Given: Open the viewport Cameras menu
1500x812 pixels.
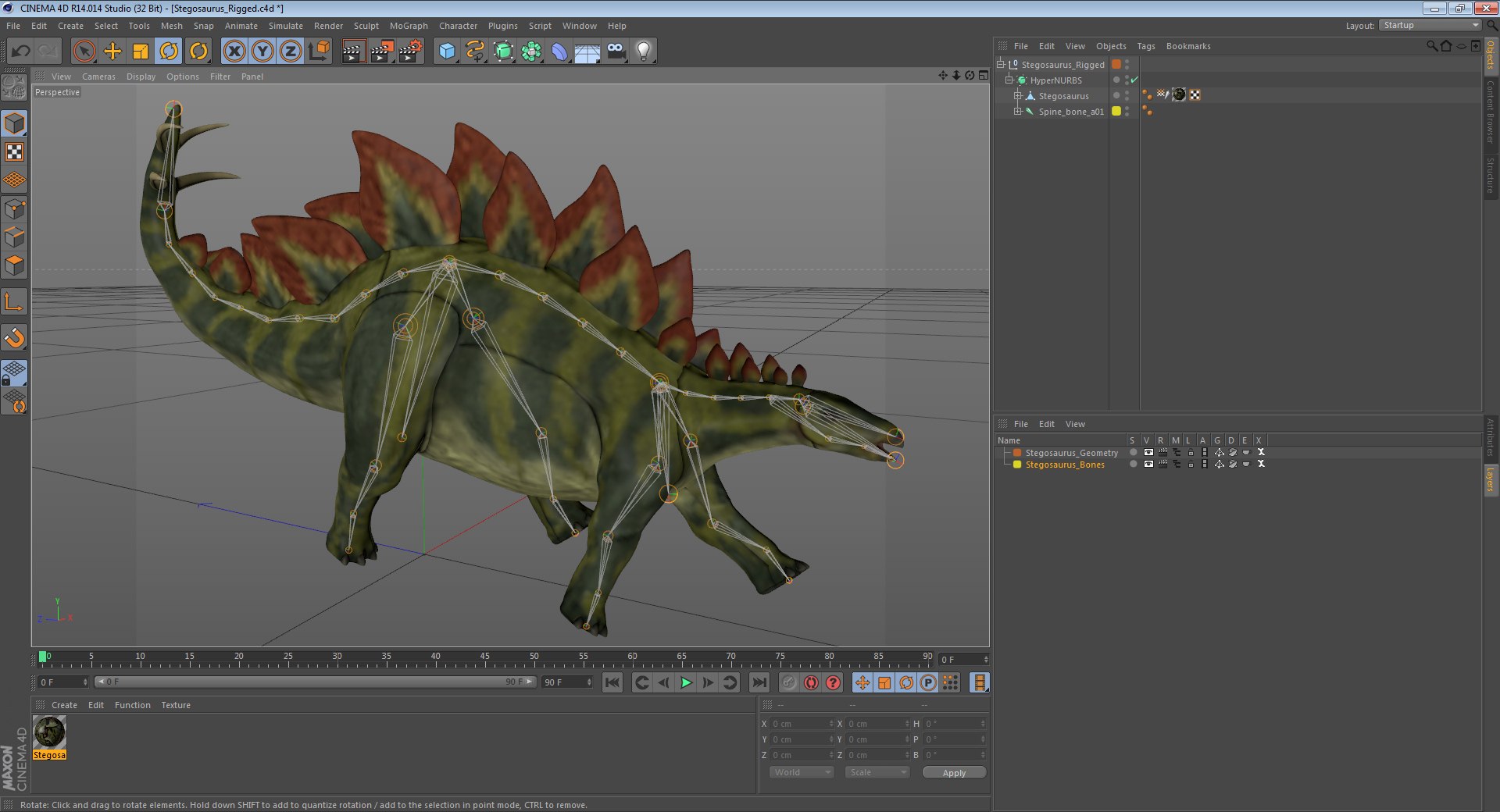Looking at the screenshot, I should [x=98, y=77].
